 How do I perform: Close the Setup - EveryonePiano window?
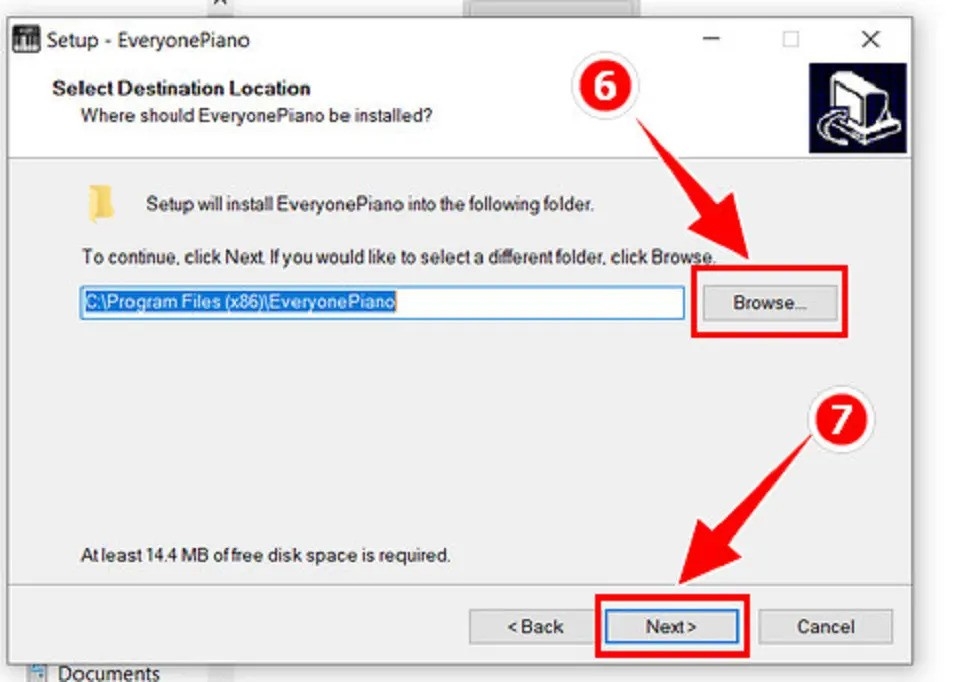coord(870,39)
